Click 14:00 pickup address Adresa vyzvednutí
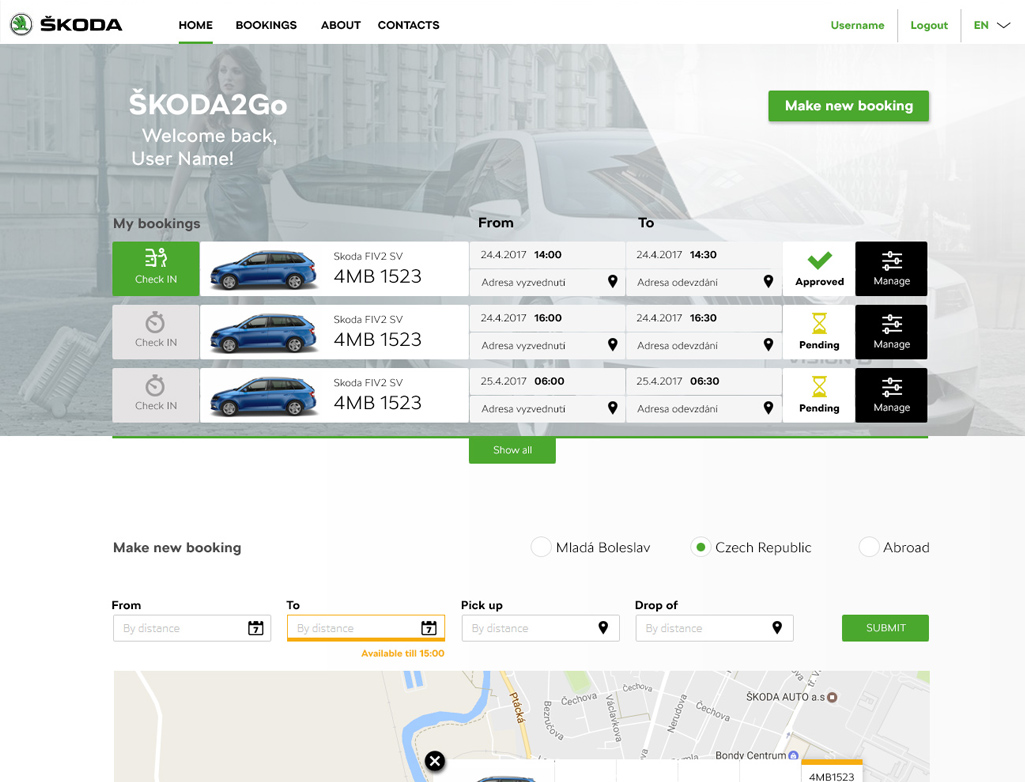Viewport: 1025px width, 782px height. point(524,282)
